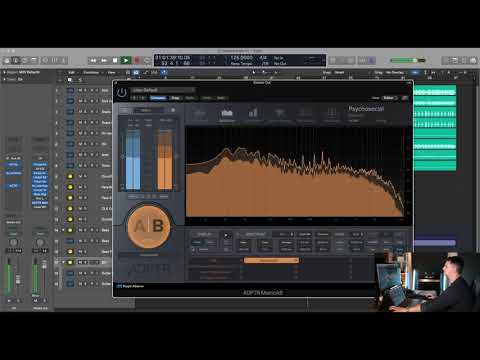The height and width of the screenshot is (360, 480).
Task: Open the Browsers button at right
Action: point(473,60)
